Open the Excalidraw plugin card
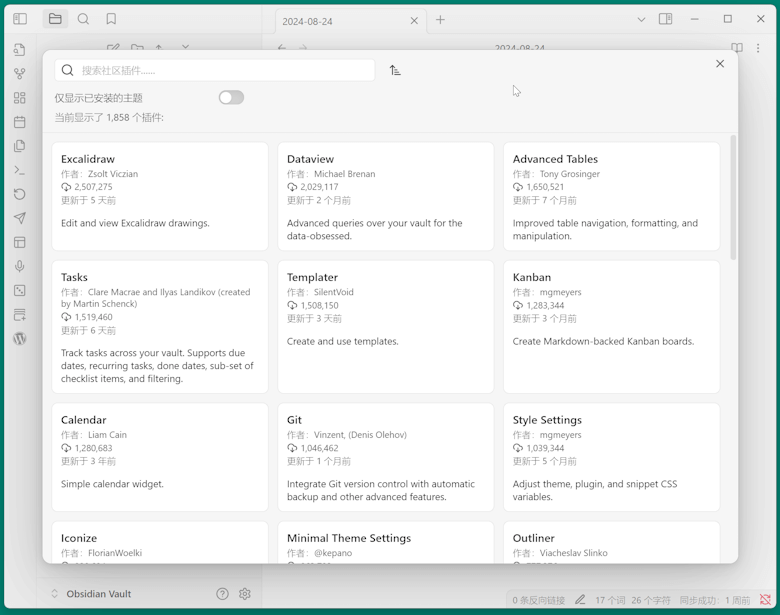780x615 pixels. (160, 197)
